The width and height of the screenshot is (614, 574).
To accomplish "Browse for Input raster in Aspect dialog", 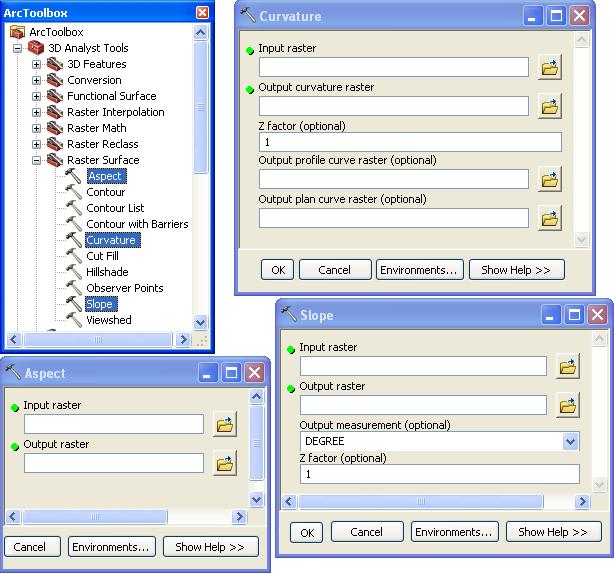I will [x=225, y=424].
